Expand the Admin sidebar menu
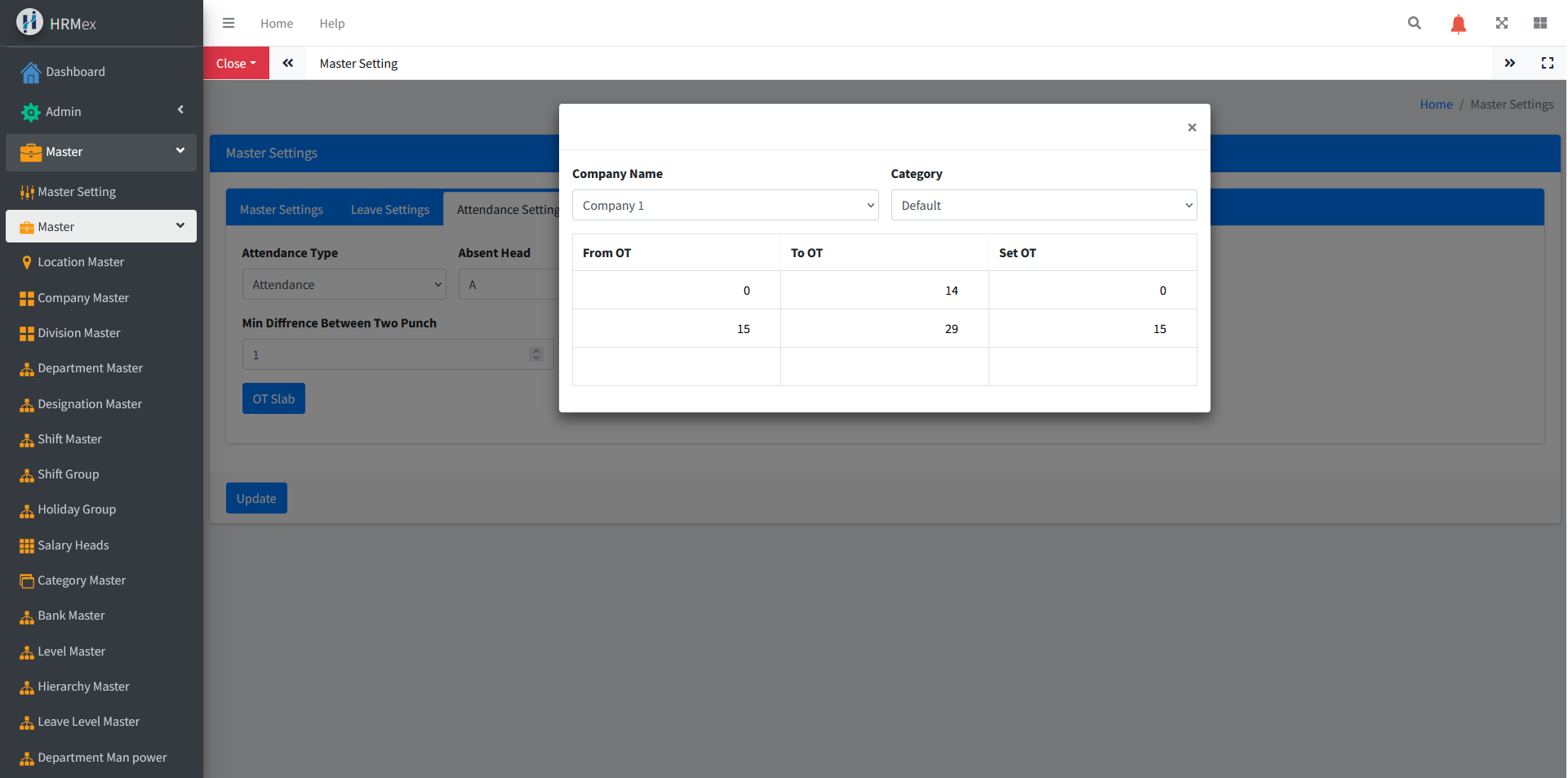The image size is (1568, 778). pos(101,111)
